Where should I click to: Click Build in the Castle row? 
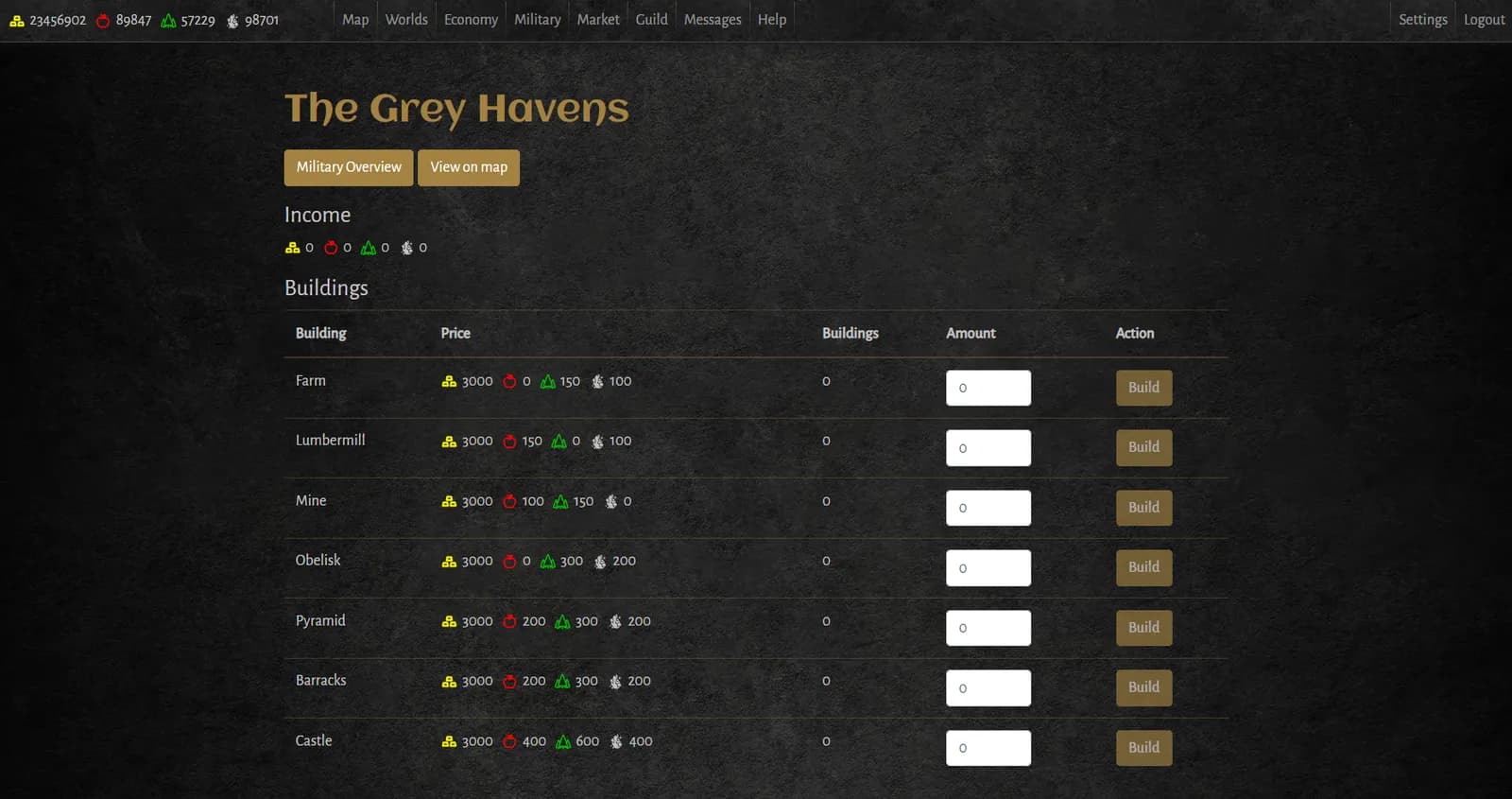tap(1143, 748)
